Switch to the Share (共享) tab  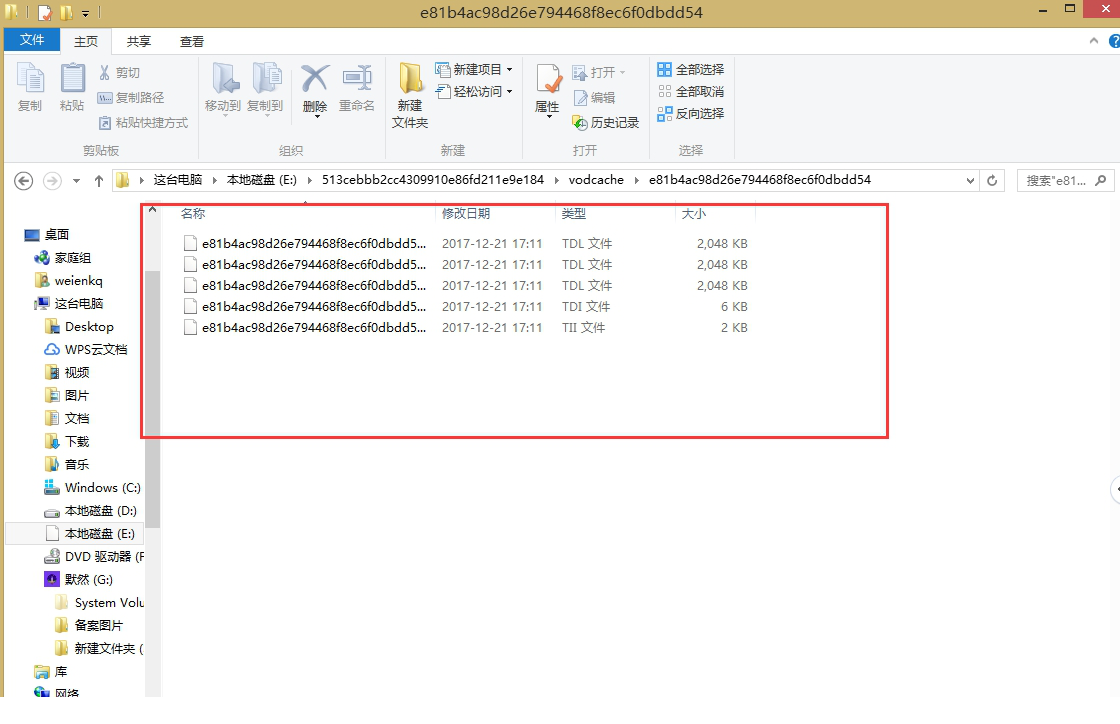(139, 41)
